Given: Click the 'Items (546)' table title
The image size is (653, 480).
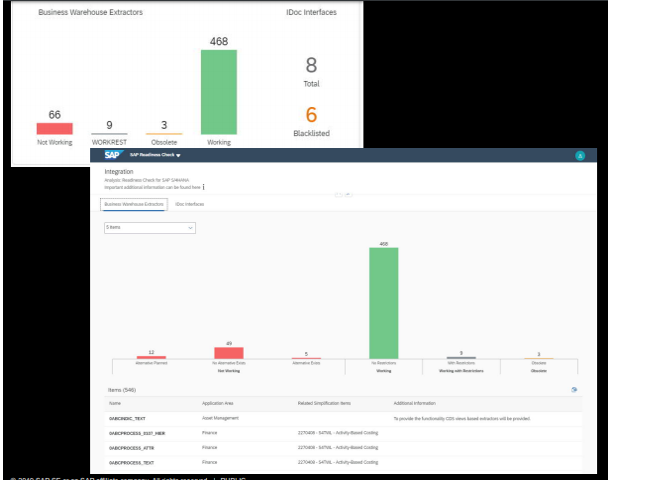Looking at the screenshot, I should pyautogui.click(x=122, y=390).
